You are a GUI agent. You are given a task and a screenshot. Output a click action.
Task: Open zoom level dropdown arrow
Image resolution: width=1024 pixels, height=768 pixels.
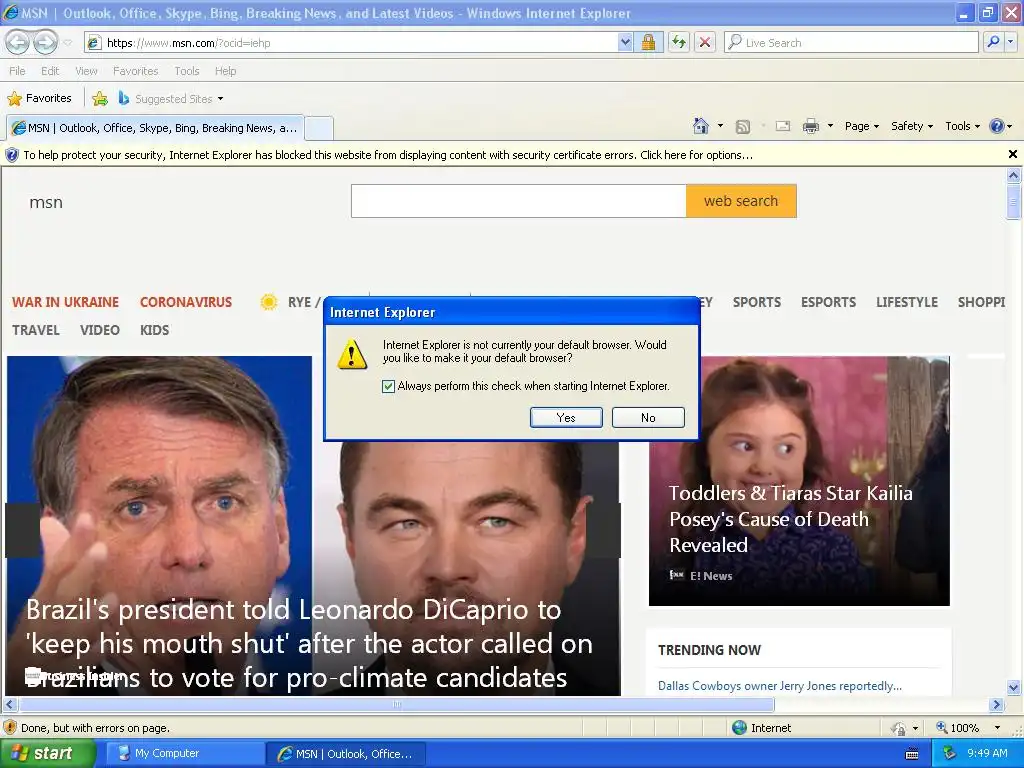coord(997,728)
